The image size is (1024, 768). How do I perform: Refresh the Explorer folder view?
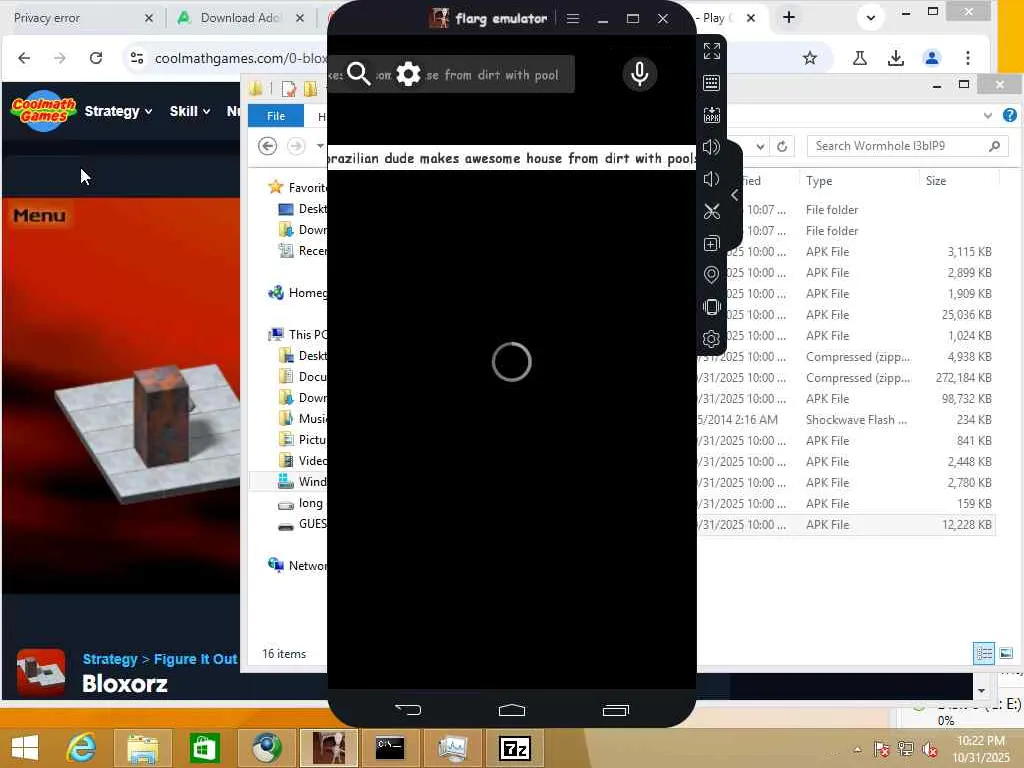coord(782,146)
